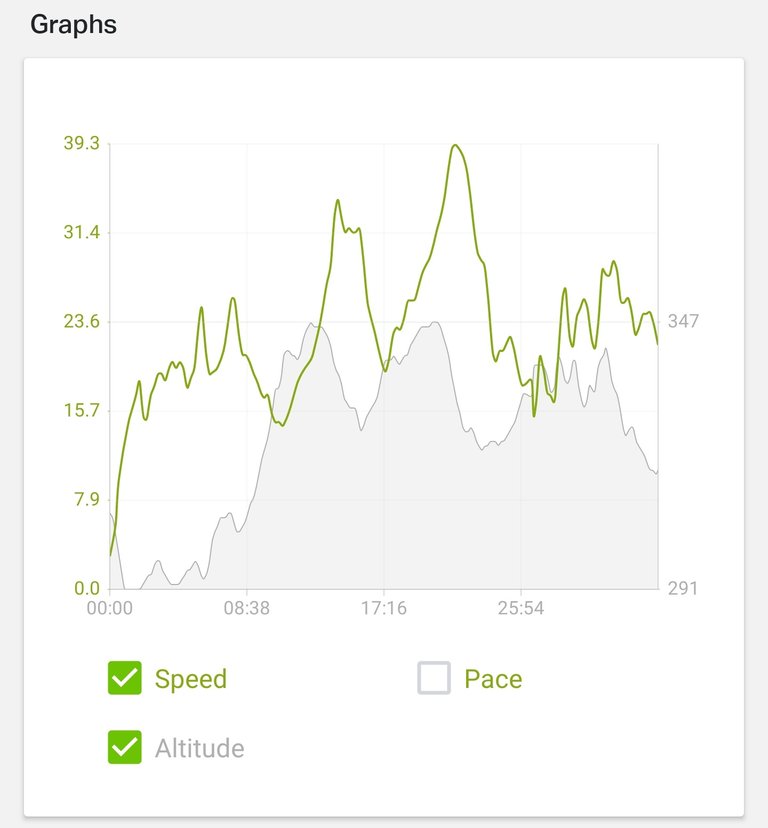Click the Graphs section heading
This screenshot has width=768, height=828.
point(73,24)
